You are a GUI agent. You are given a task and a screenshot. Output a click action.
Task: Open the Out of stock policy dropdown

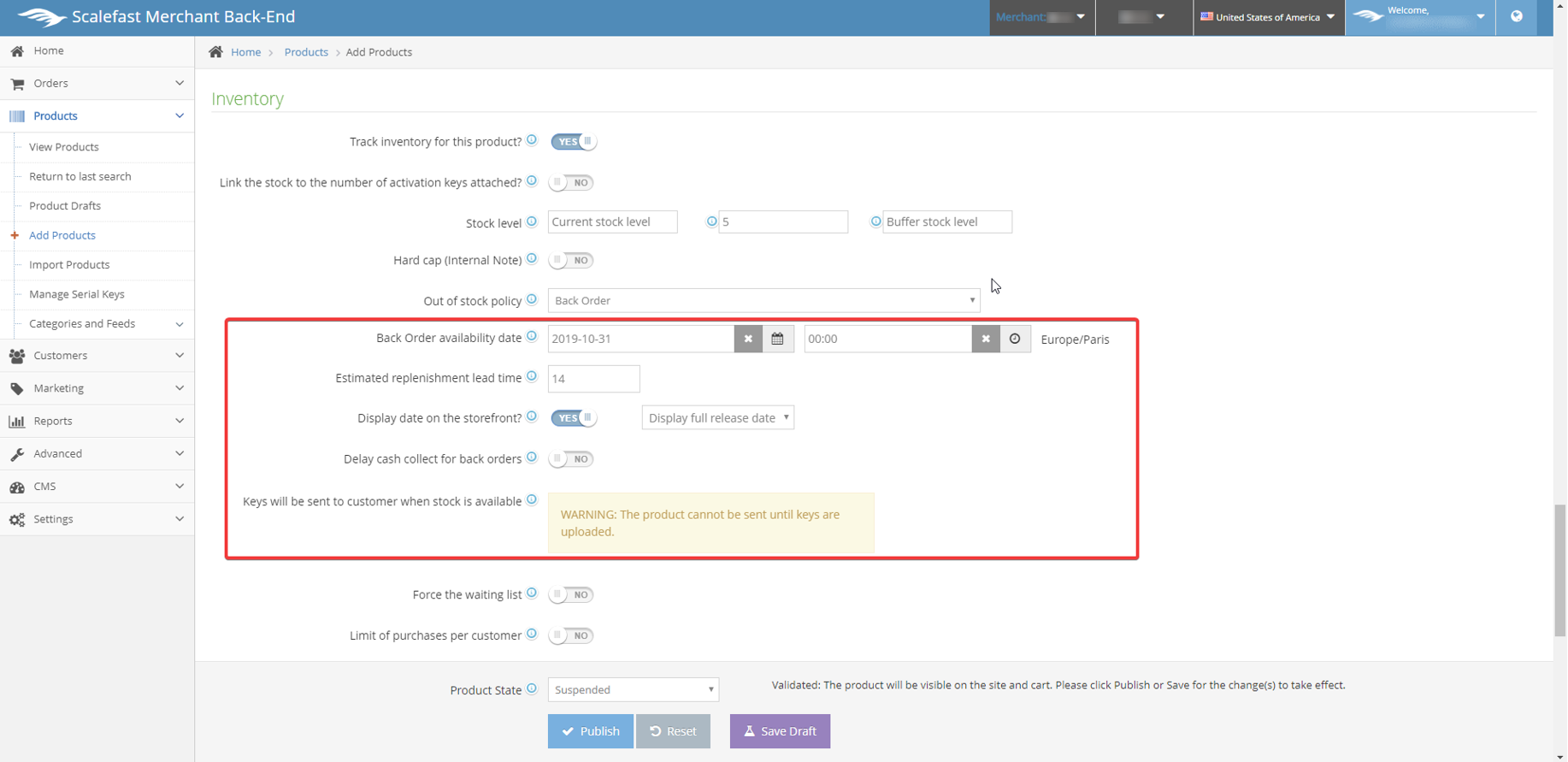(763, 301)
